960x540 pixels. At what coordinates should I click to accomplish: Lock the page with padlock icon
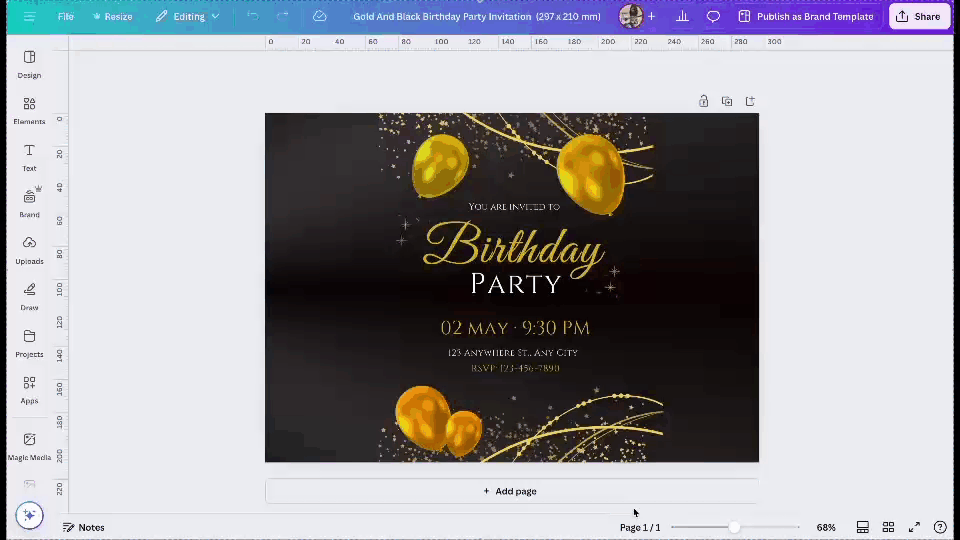[x=703, y=101]
